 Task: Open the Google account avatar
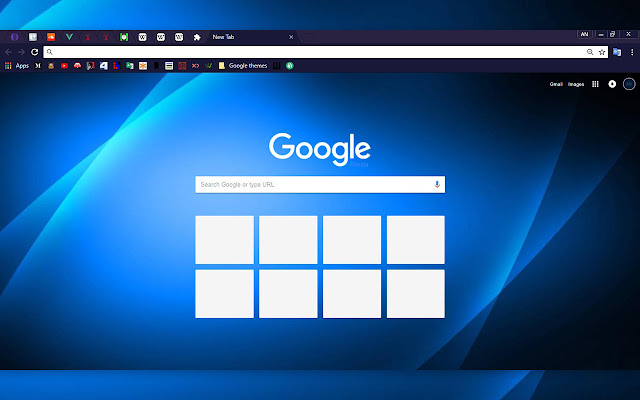point(629,84)
